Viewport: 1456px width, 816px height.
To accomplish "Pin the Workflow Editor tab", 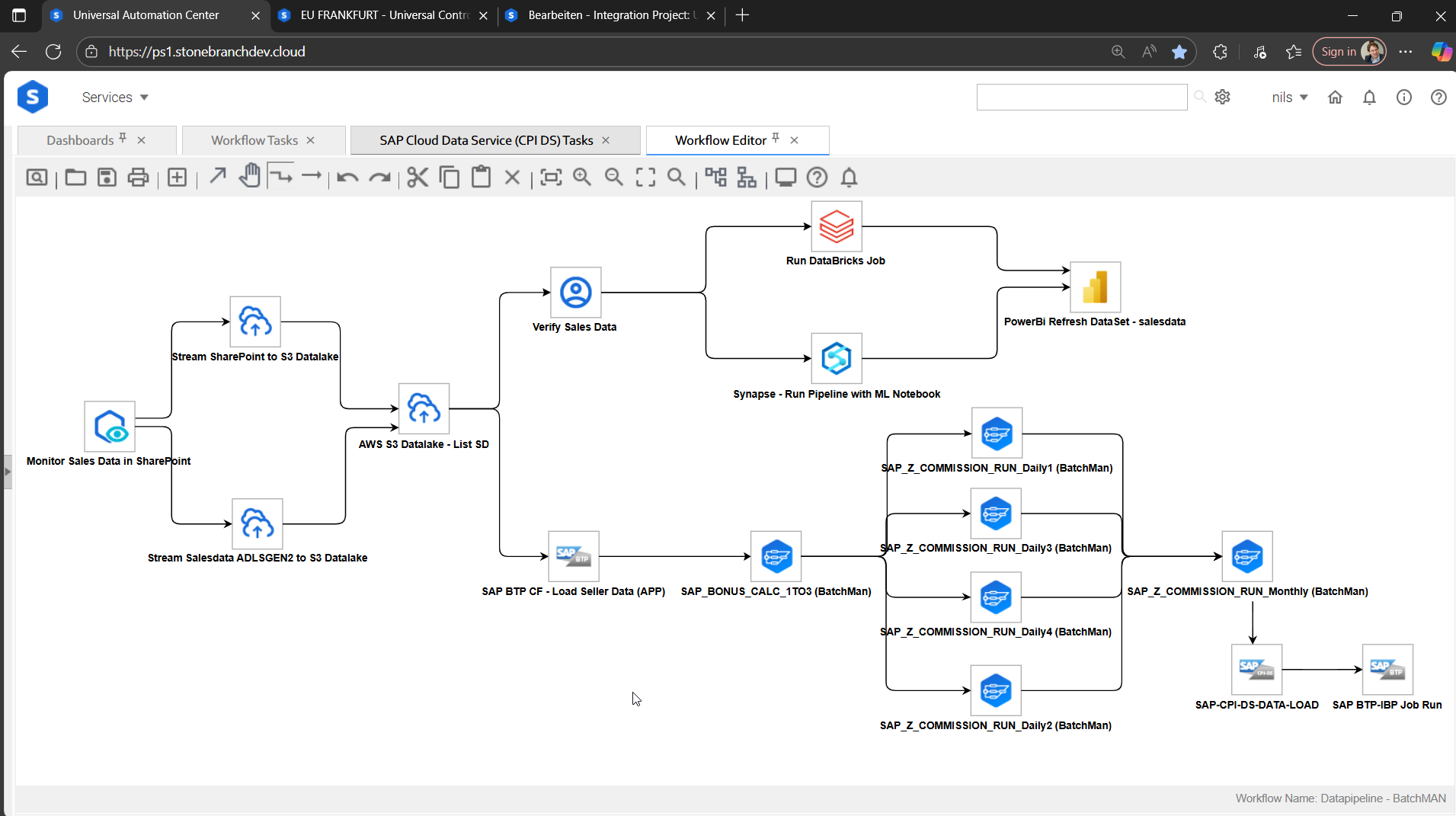I will (x=776, y=138).
